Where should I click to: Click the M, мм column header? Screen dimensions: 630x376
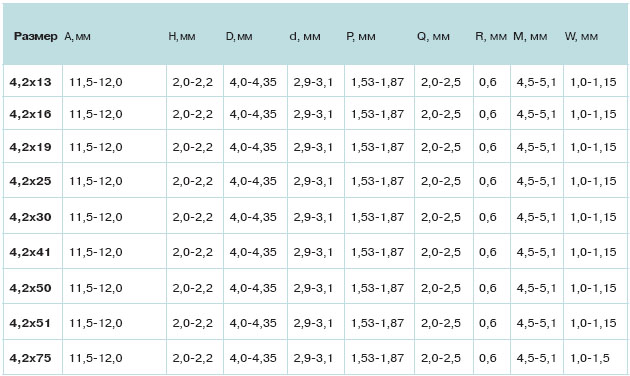[x=530, y=37]
